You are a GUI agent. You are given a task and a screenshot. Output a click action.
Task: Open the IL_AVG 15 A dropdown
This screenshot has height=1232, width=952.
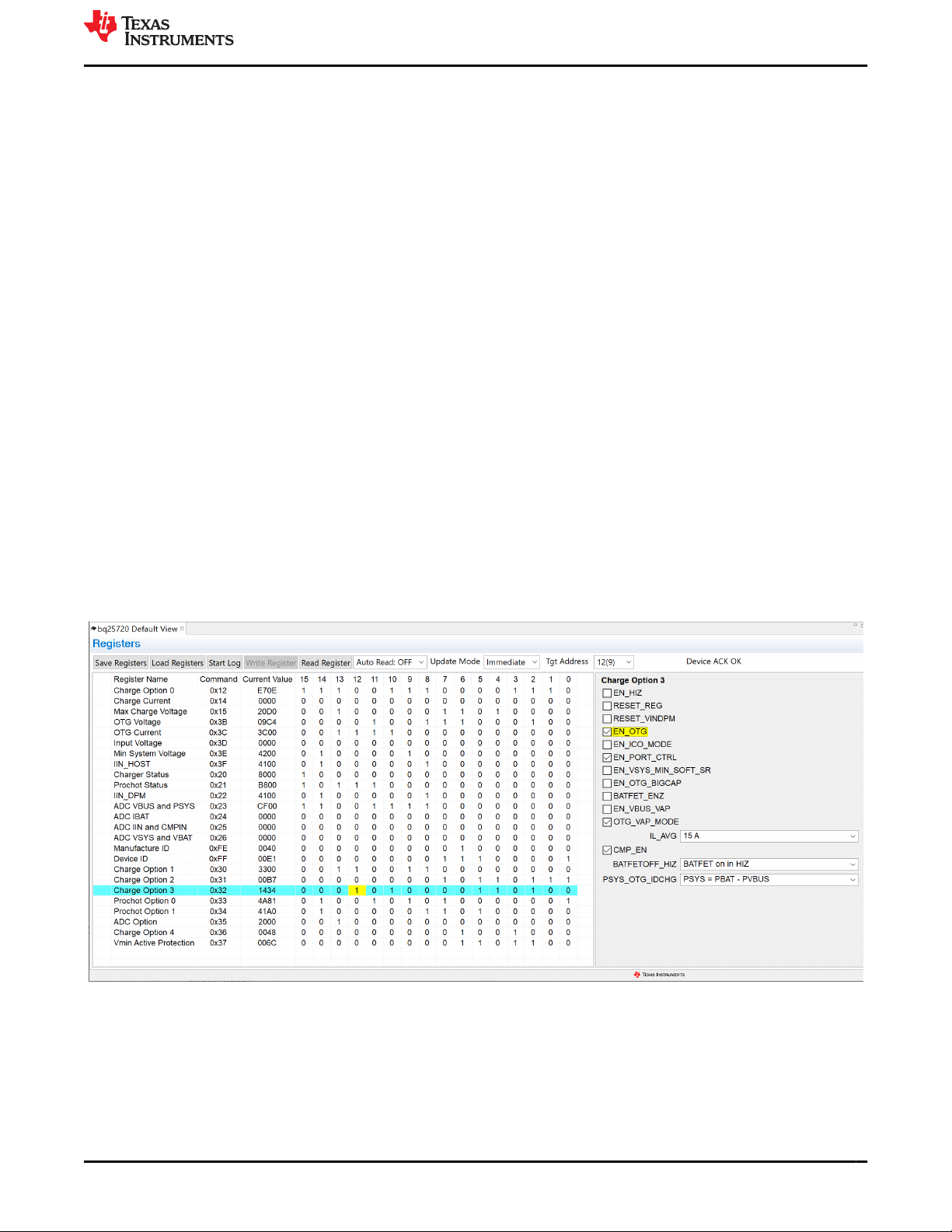click(x=769, y=836)
